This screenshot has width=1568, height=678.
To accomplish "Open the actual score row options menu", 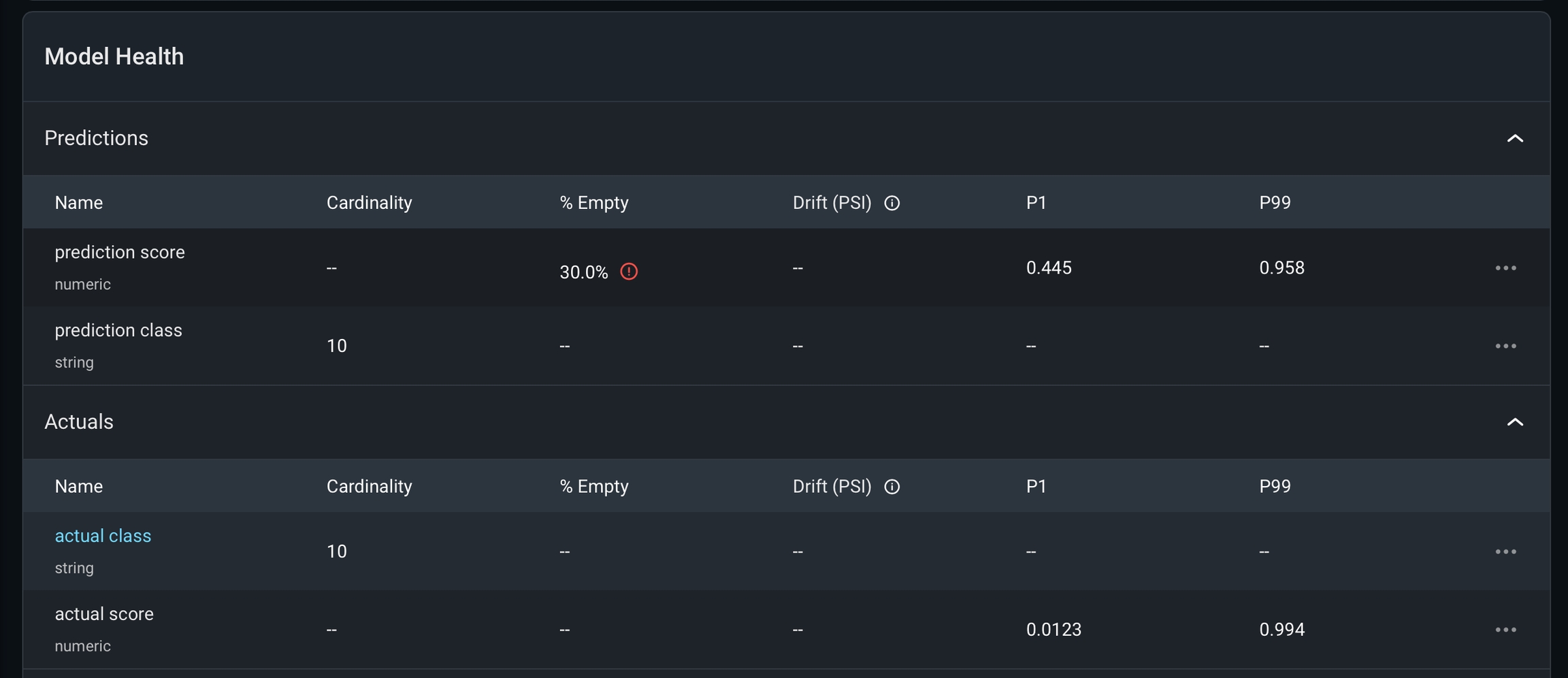I will (1505, 630).
